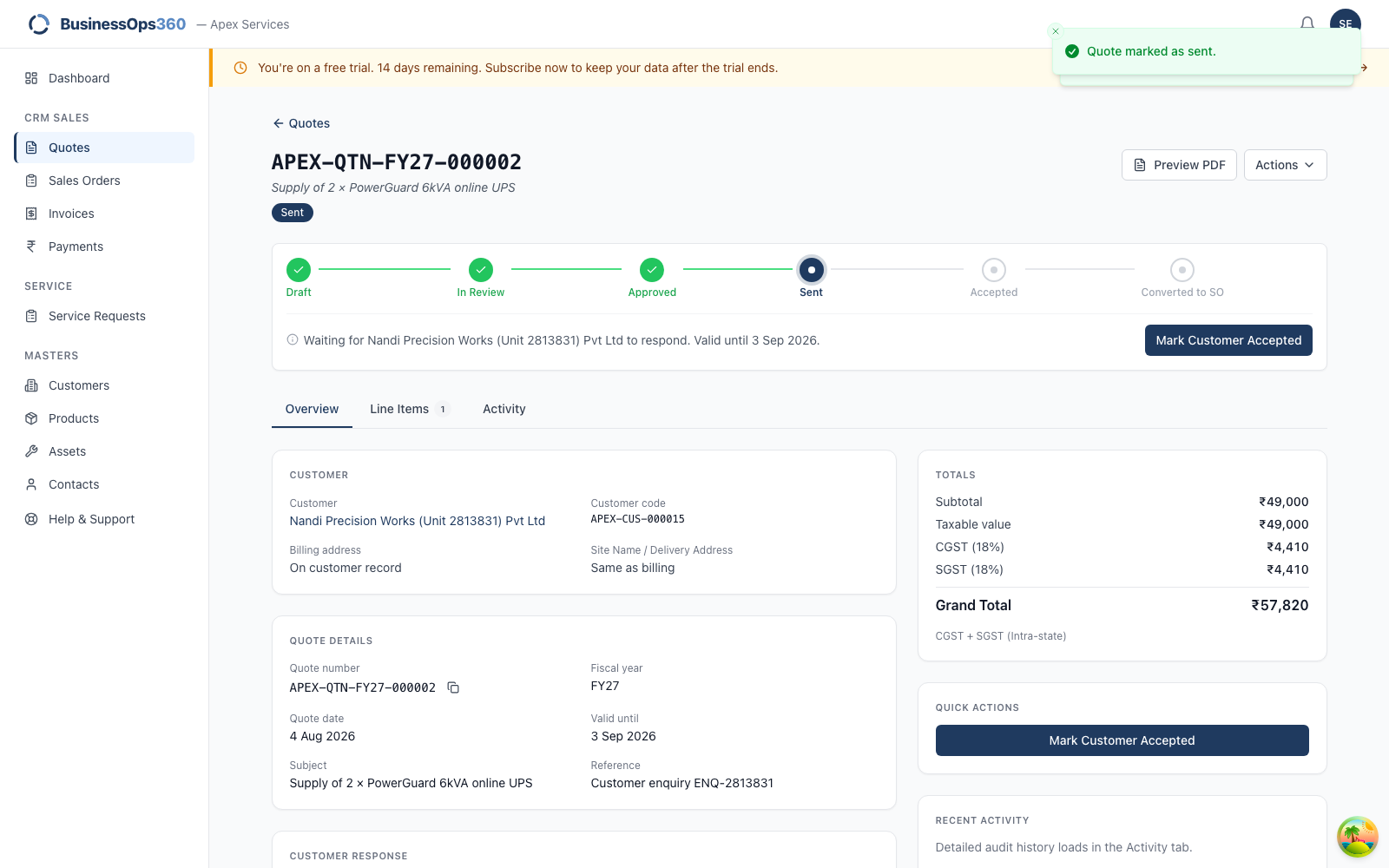Open Contacts in the sidebar

coord(104,484)
